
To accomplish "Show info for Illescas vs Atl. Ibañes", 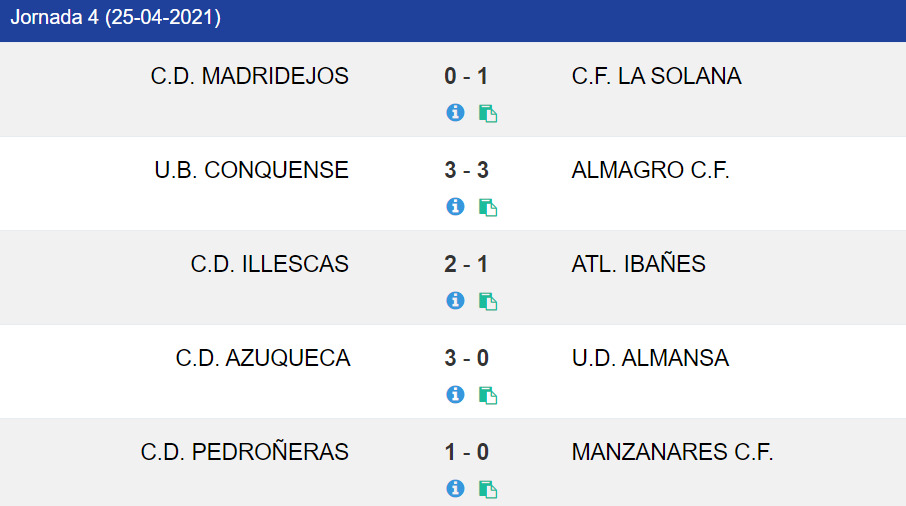I will 455,300.
